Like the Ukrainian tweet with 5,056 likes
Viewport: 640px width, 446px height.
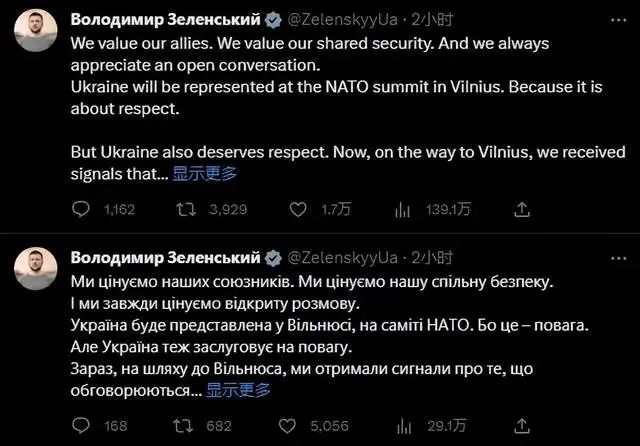(x=297, y=426)
